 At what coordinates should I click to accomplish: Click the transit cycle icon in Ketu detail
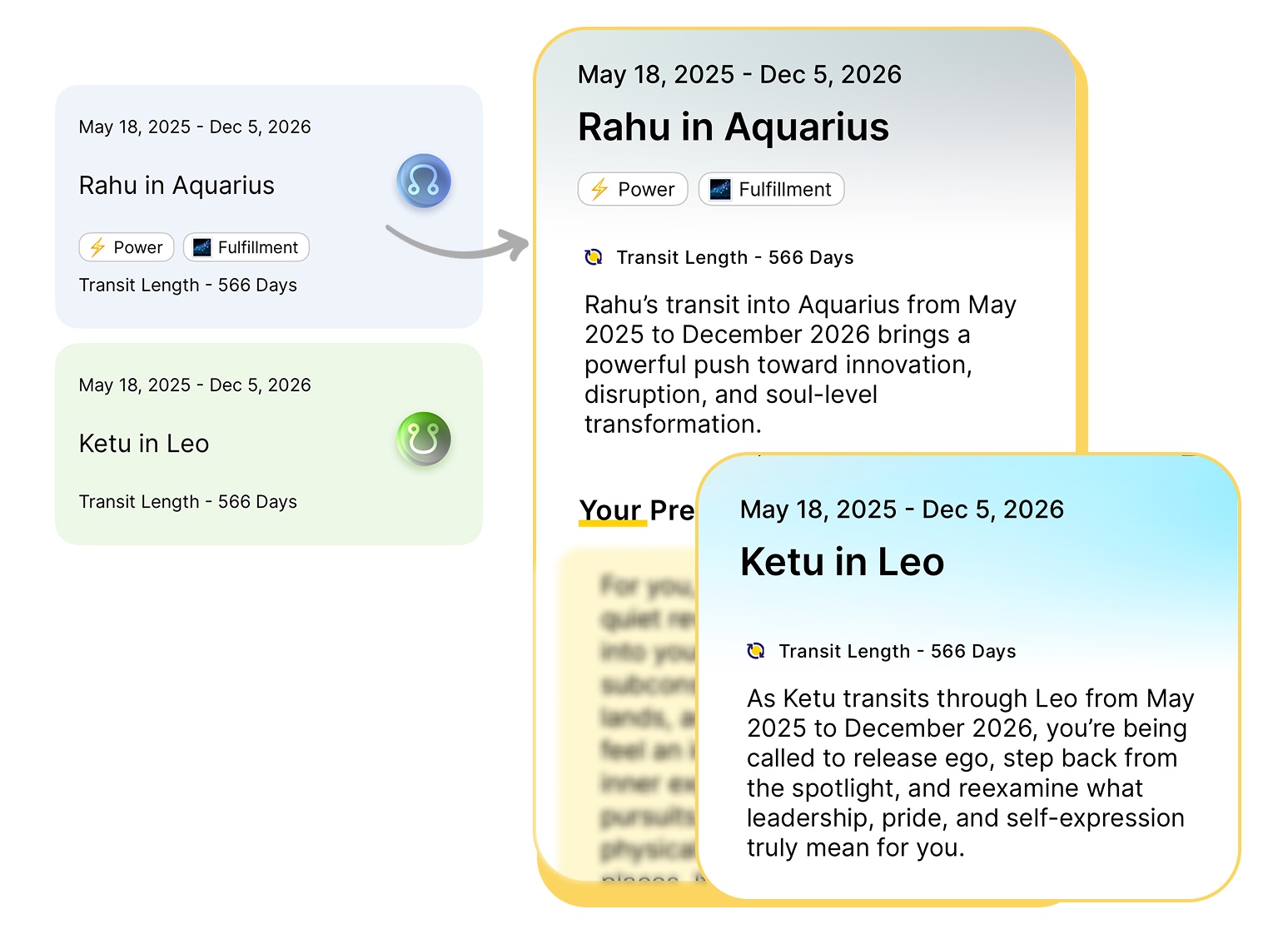pyautogui.click(x=756, y=651)
